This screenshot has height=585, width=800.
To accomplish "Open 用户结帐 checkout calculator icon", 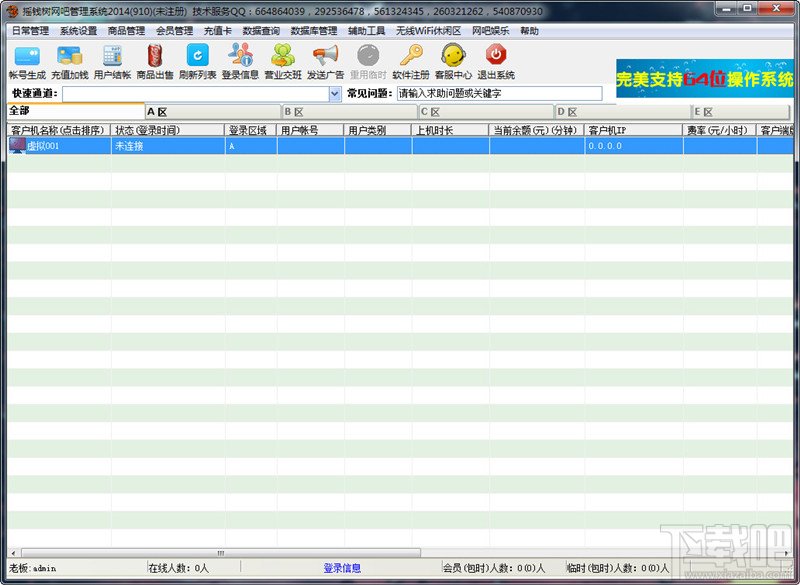I will coord(112,56).
